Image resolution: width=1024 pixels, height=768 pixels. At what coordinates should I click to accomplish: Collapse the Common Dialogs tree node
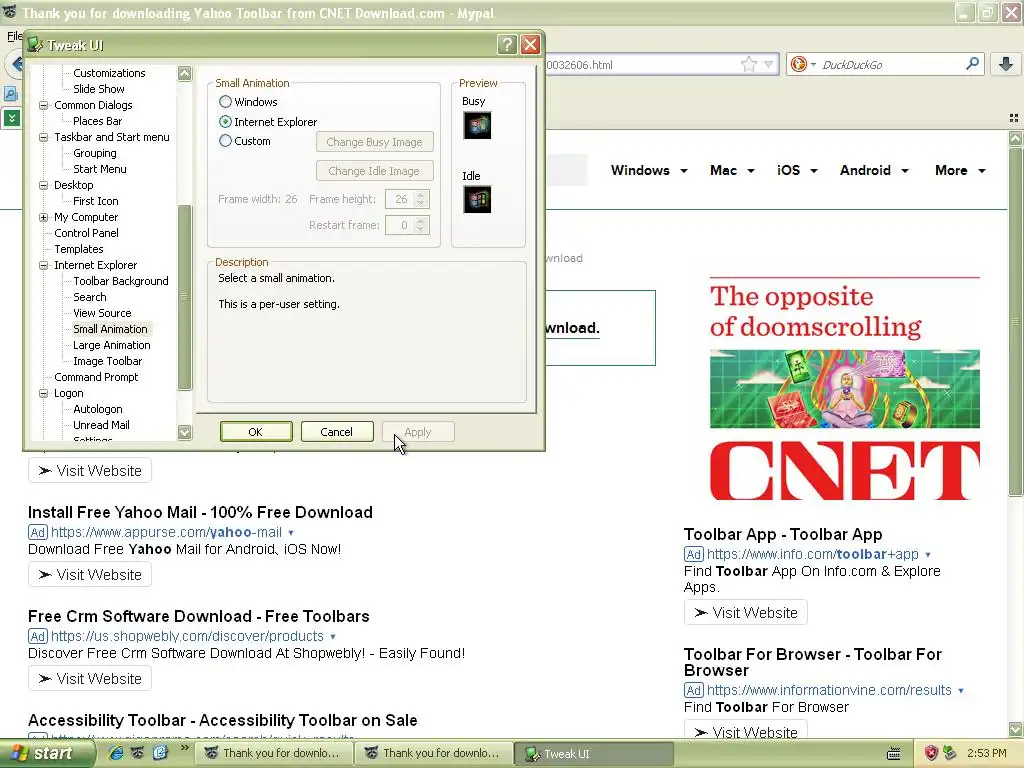coord(44,105)
